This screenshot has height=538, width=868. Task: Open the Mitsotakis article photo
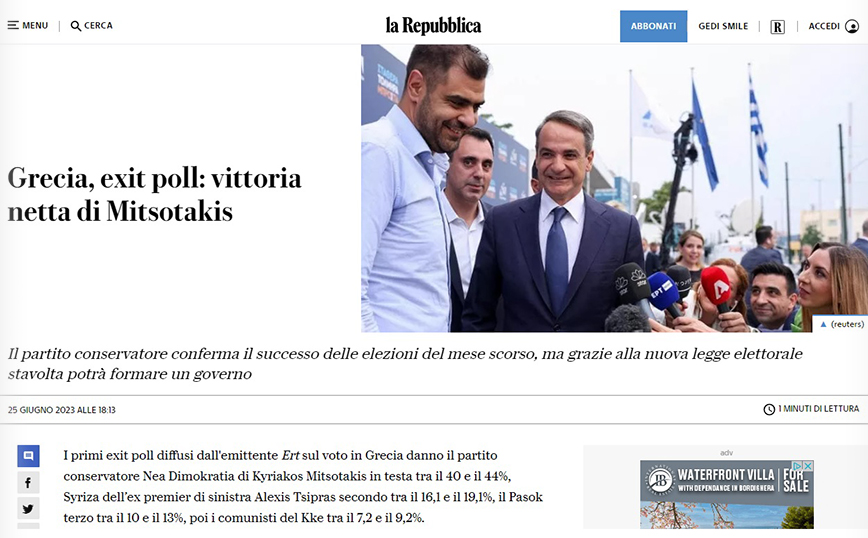[x=614, y=188]
